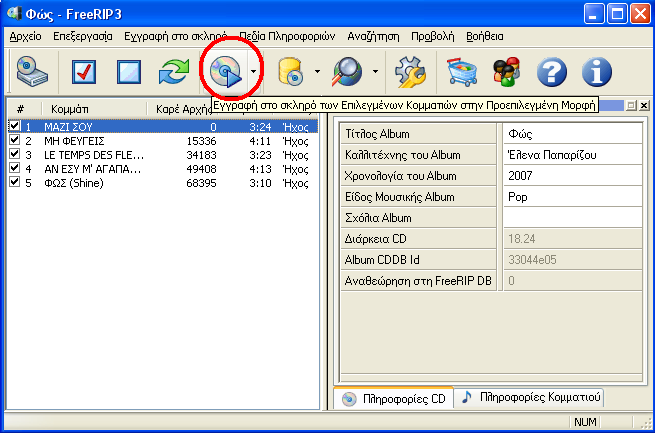Select track name ΑΝ ΕΣΥ Μ' ΑΓΑΠΑ…

[x=93, y=170]
